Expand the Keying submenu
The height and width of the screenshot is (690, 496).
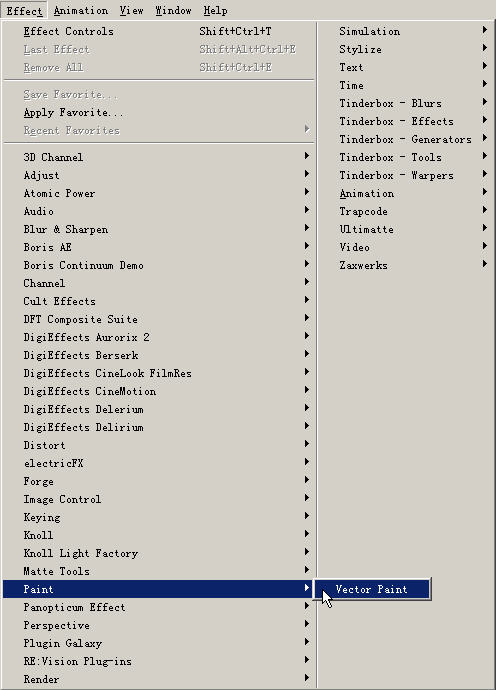click(158, 517)
